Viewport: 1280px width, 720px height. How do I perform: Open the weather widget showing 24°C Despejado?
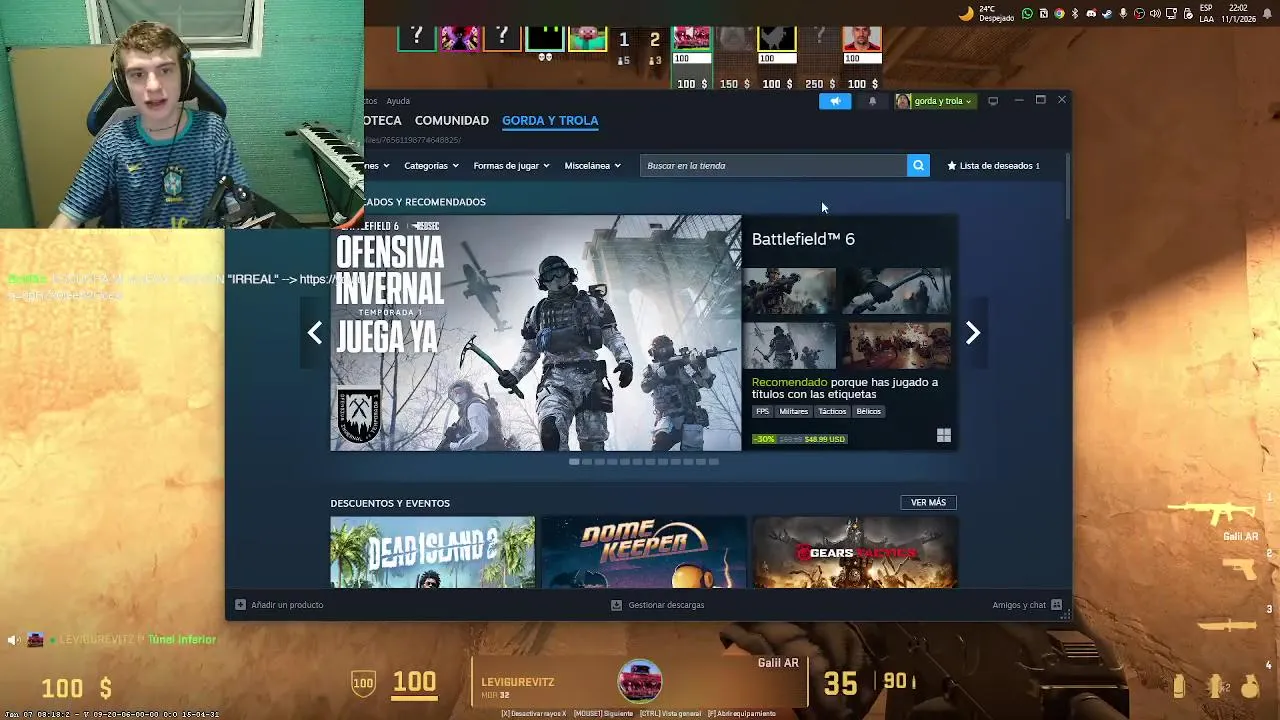coord(986,13)
